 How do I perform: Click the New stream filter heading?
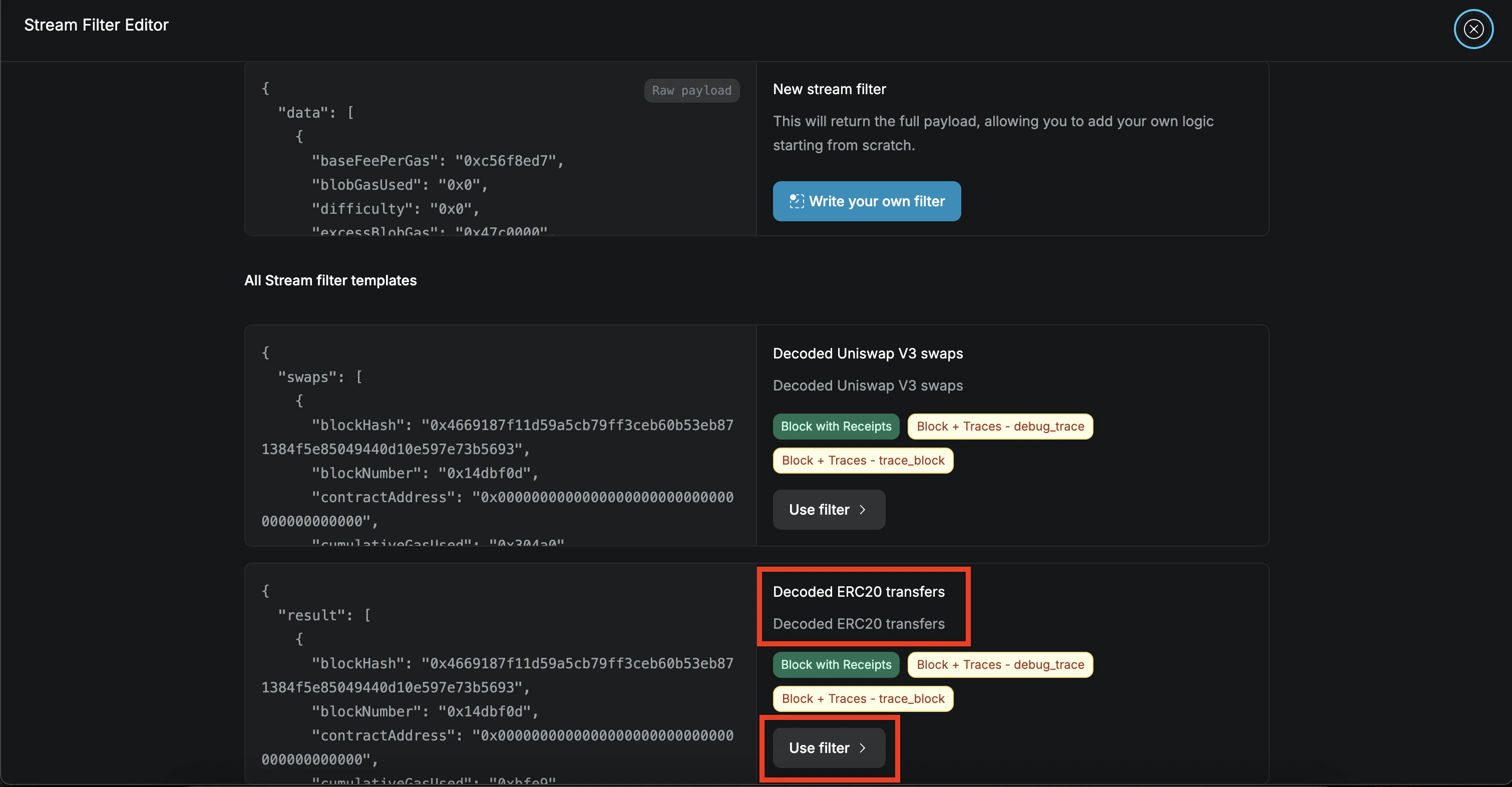tap(830, 89)
